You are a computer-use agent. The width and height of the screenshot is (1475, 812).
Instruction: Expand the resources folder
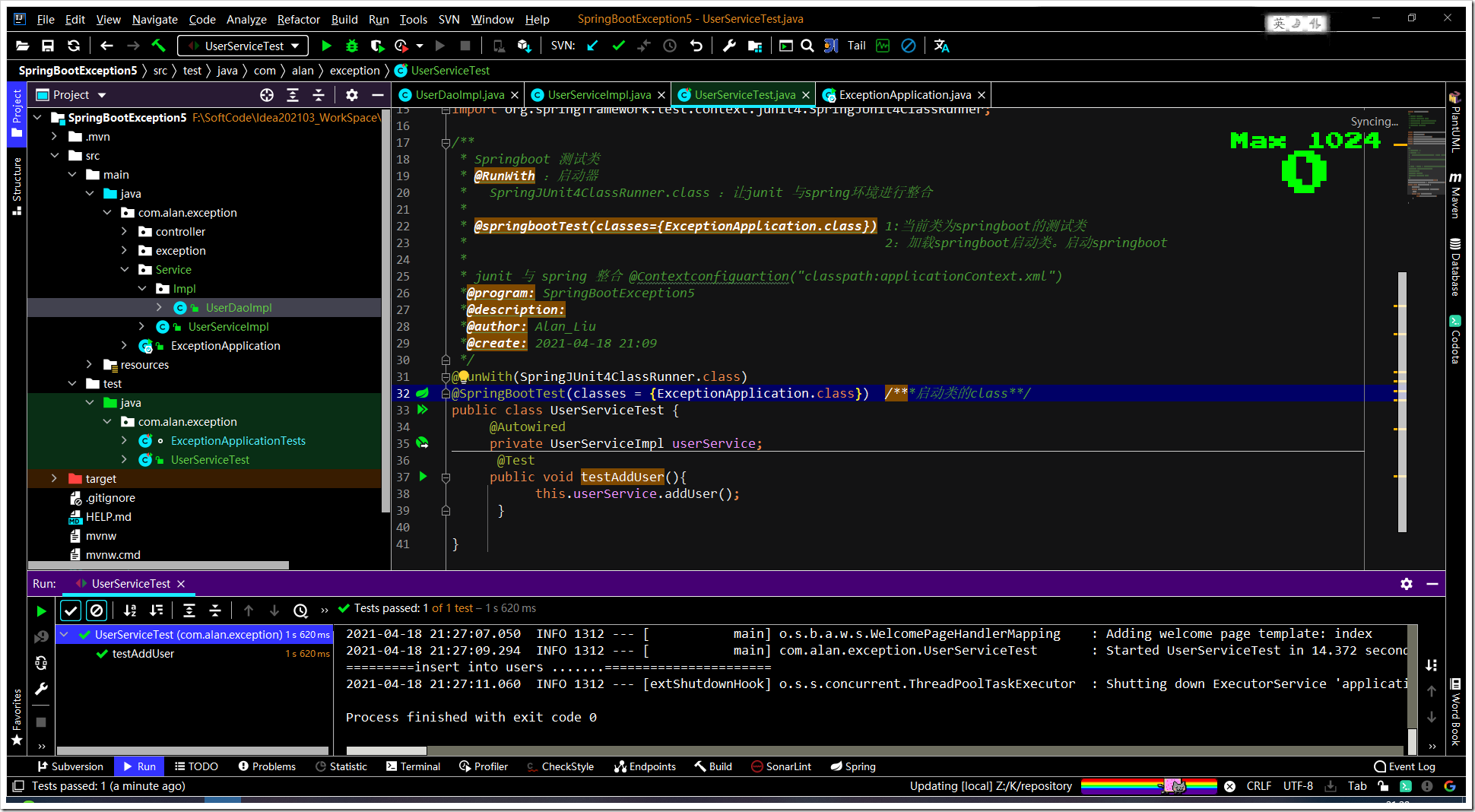click(90, 365)
